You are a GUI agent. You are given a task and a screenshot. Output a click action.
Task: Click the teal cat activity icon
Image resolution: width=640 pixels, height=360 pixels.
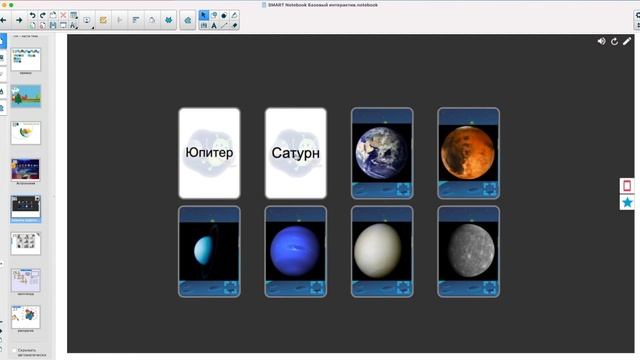coord(169,20)
